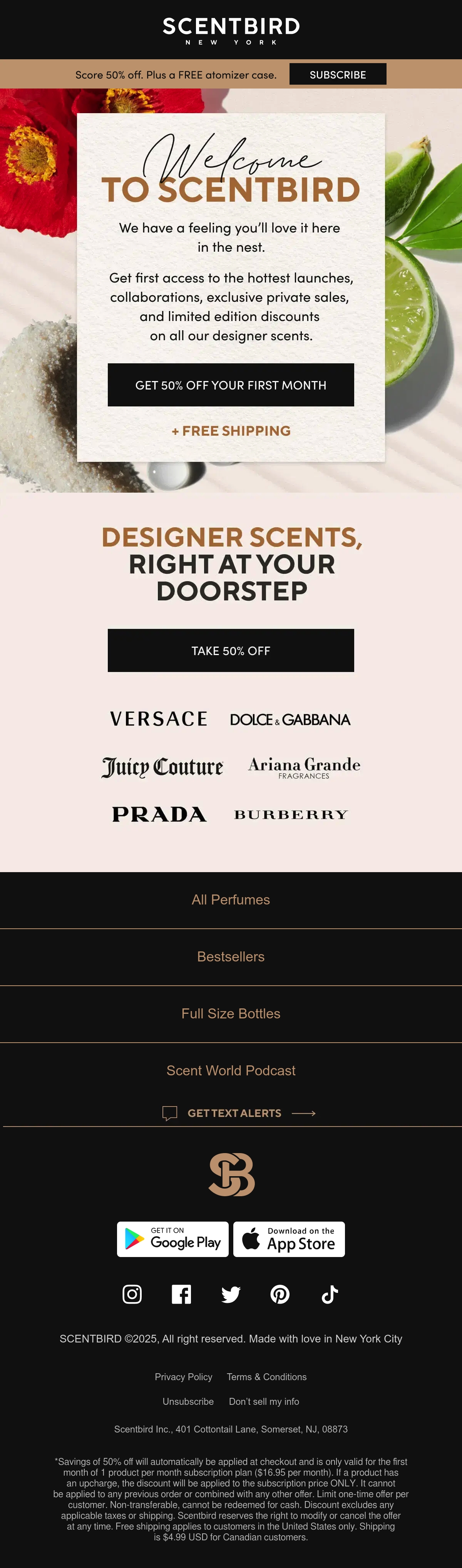
Task: Open the Privacy Policy link
Action: coord(183,1376)
